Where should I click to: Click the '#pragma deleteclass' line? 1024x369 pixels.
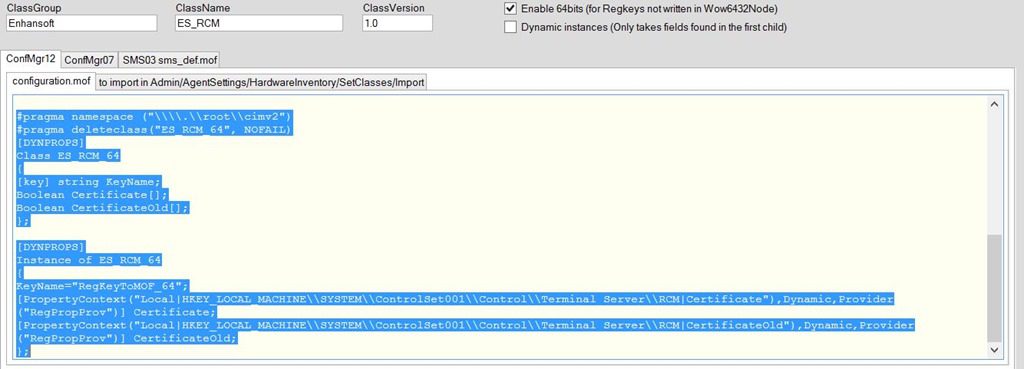(x=154, y=130)
